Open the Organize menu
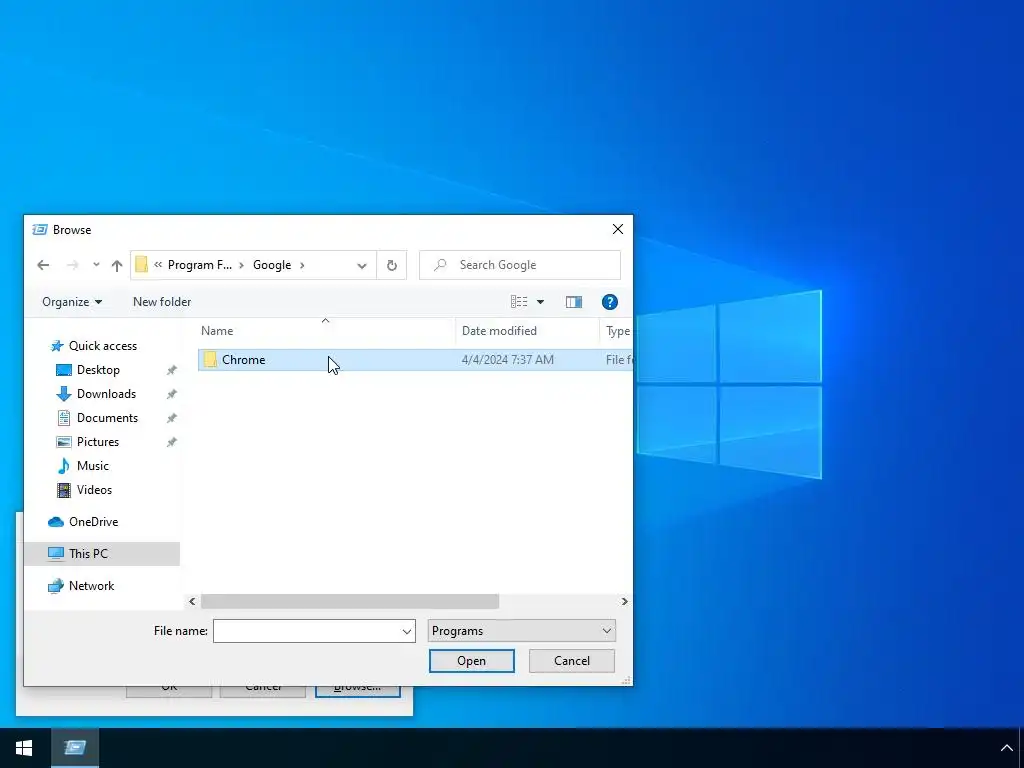This screenshot has width=1024, height=768. 72,302
